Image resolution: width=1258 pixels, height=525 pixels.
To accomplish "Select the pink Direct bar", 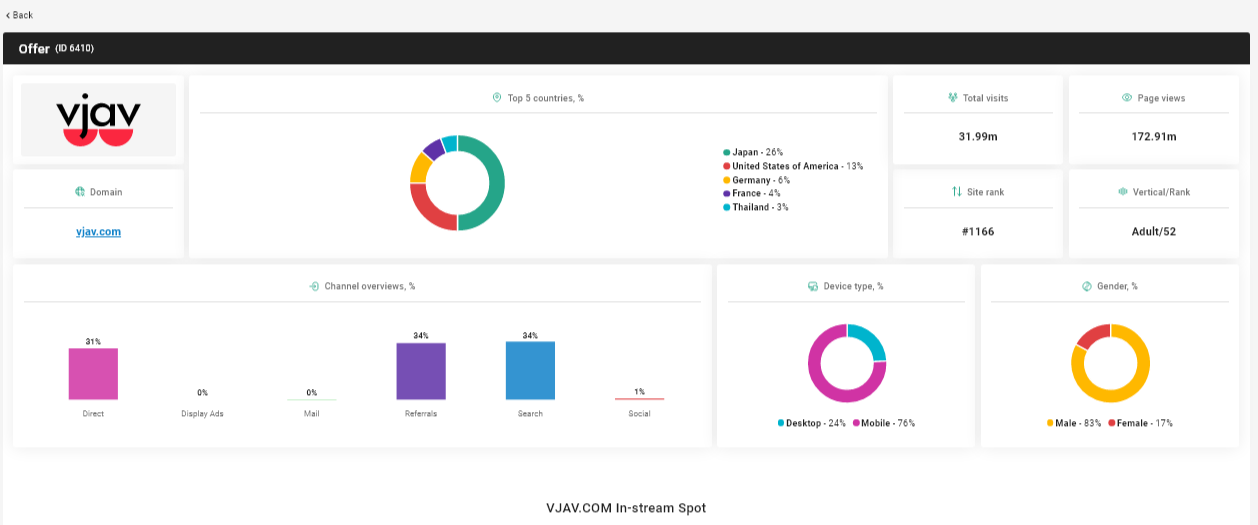I will click(x=93, y=374).
